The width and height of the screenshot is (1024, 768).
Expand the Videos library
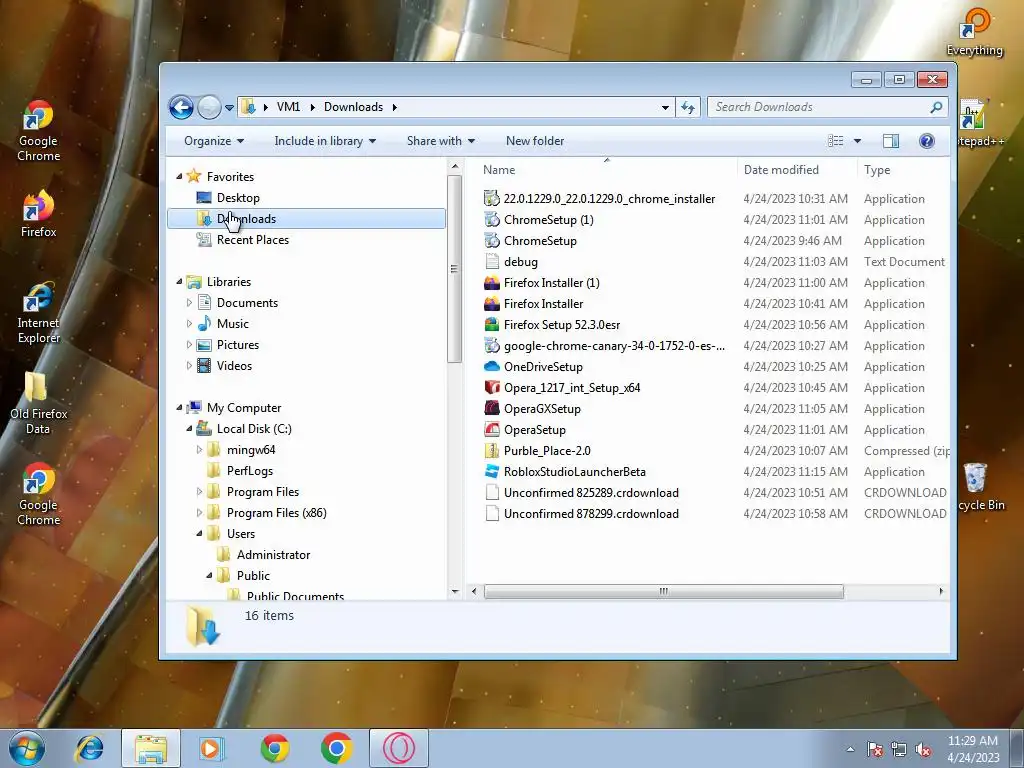(189, 366)
